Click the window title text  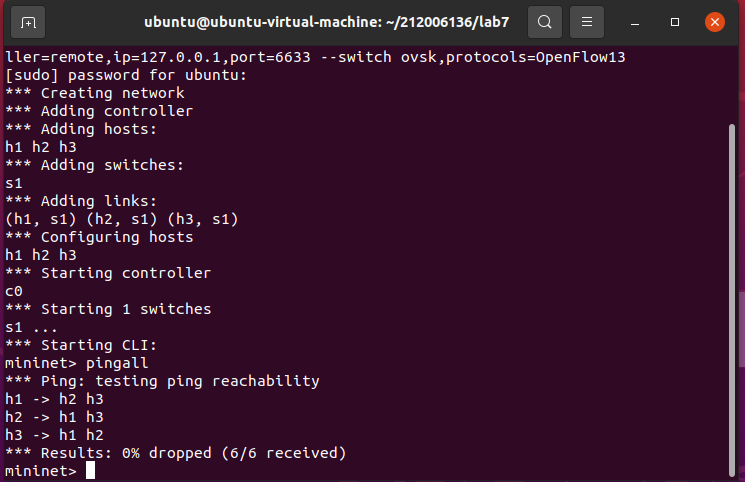[x=326, y=22]
